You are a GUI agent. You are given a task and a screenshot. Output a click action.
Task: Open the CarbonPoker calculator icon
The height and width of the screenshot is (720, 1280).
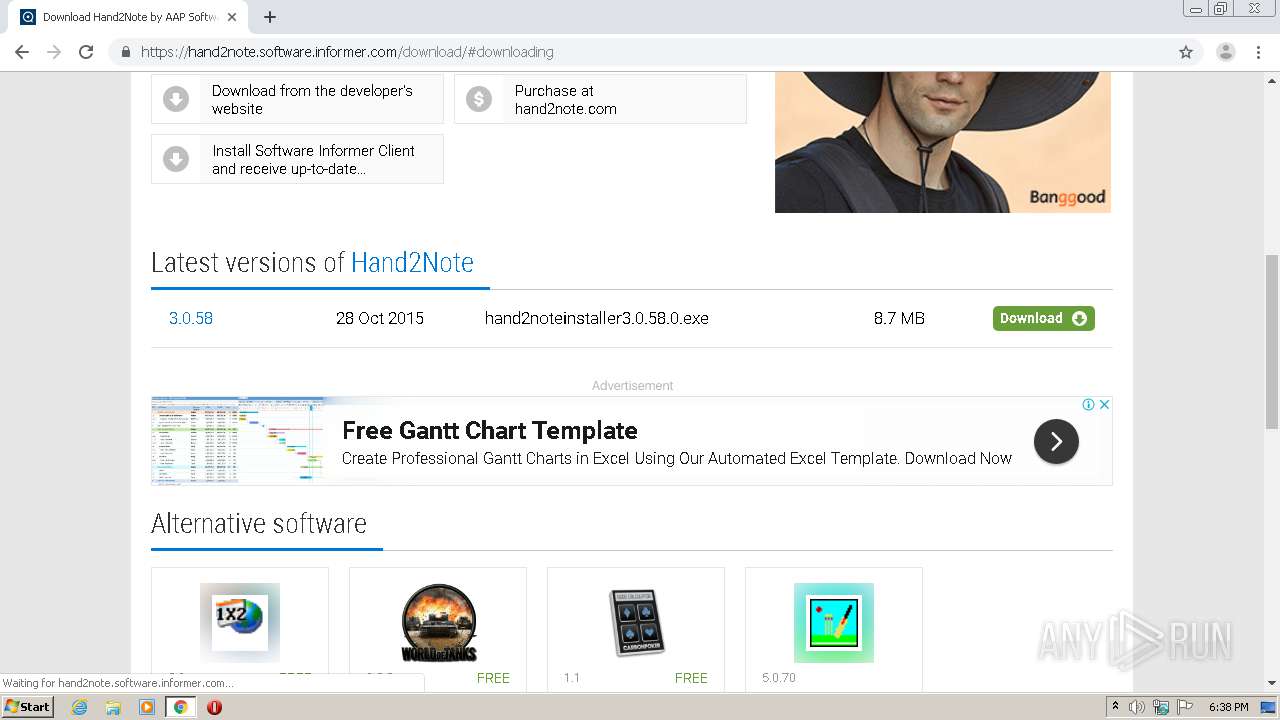tap(636, 622)
